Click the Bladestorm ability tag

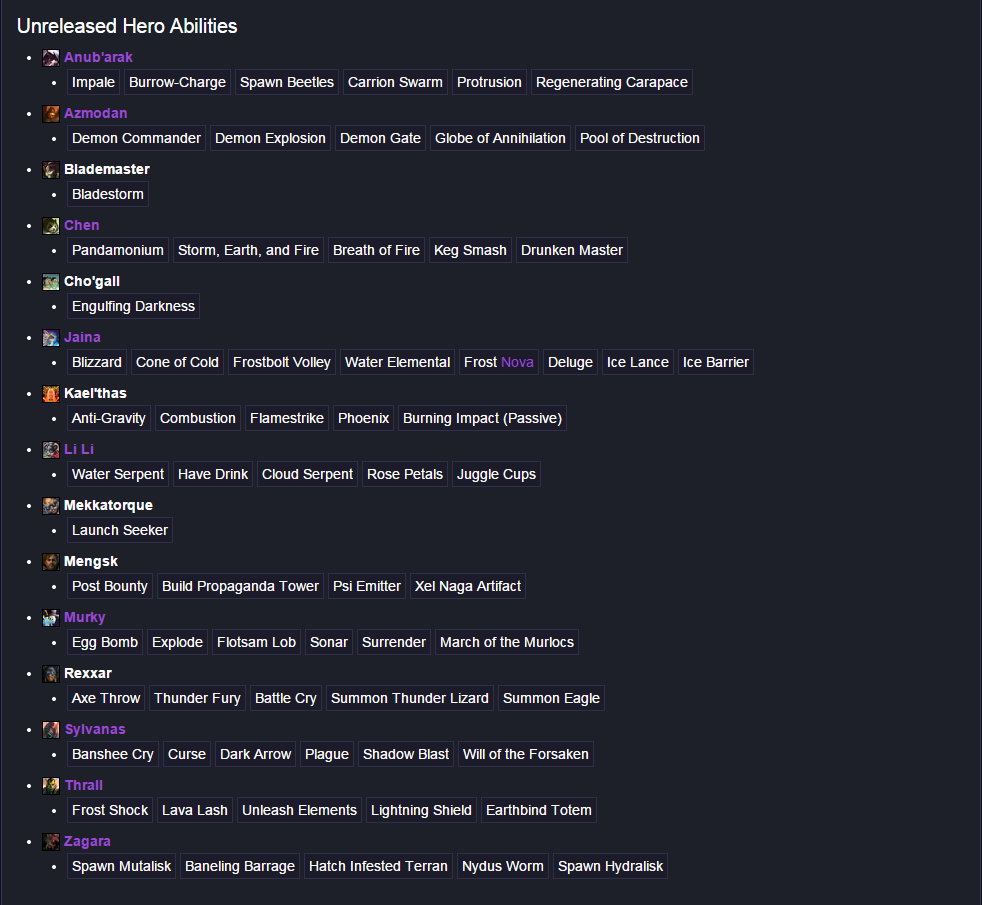108,194
